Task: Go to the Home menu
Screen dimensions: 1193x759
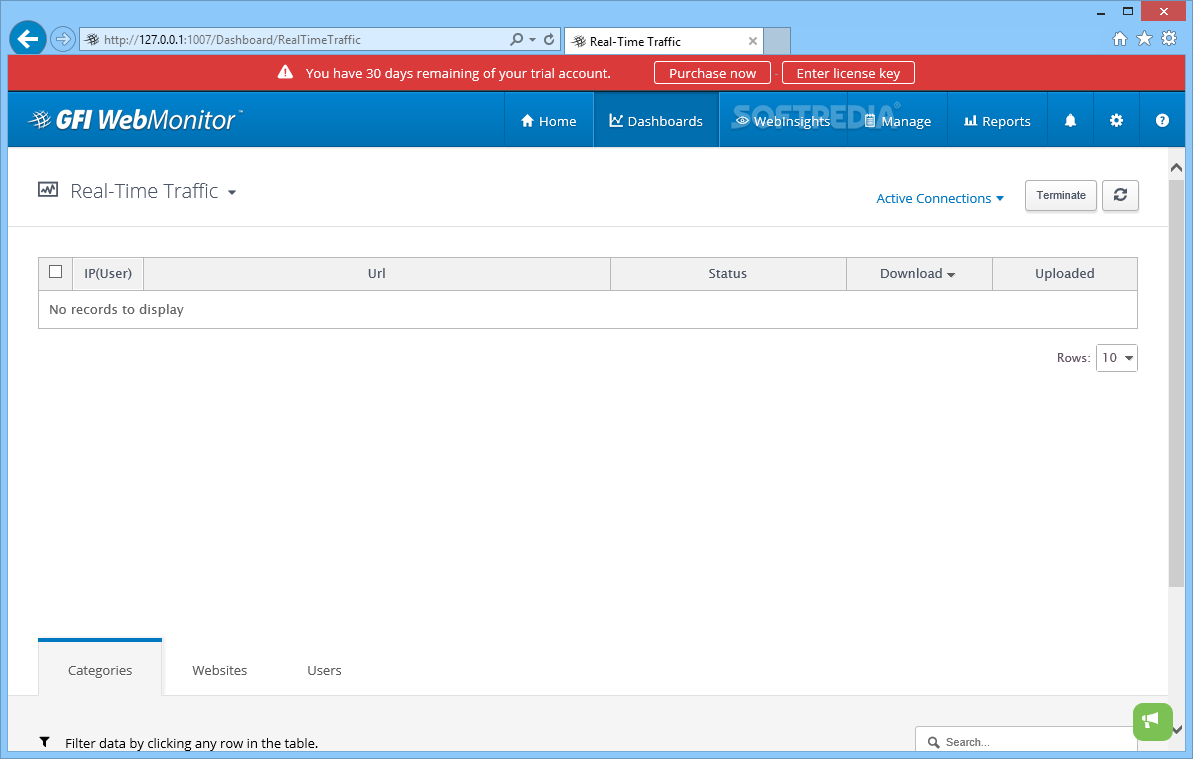Action: point(549,121)
